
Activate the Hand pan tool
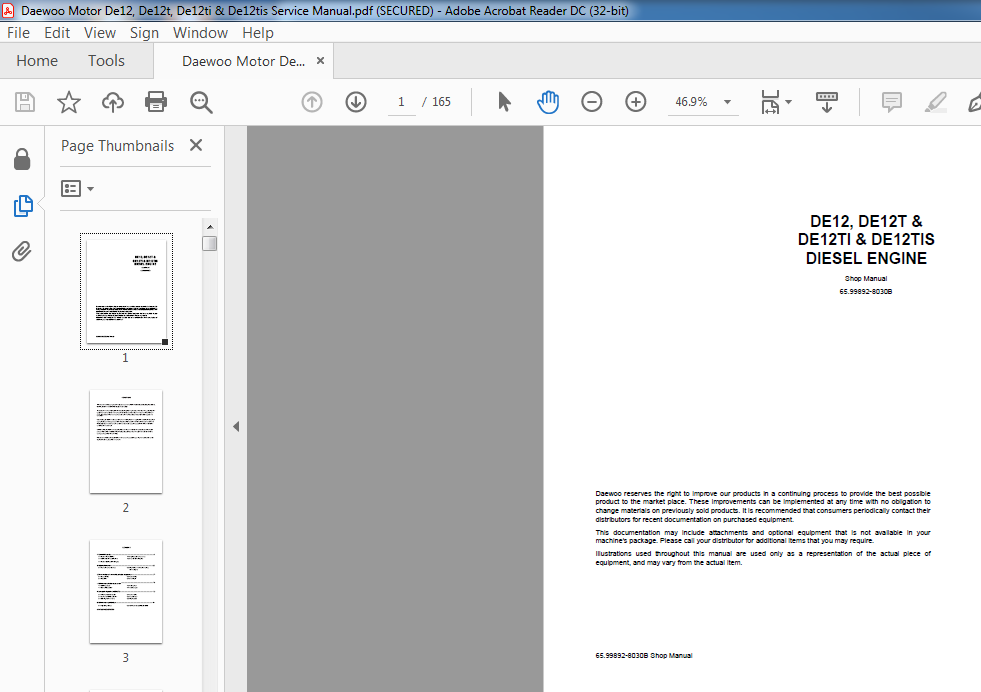(x=547, y=102)
